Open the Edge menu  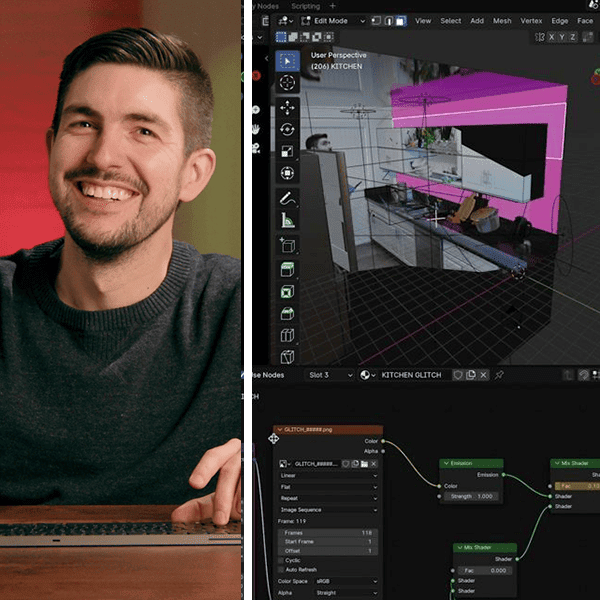pos(559,21)
